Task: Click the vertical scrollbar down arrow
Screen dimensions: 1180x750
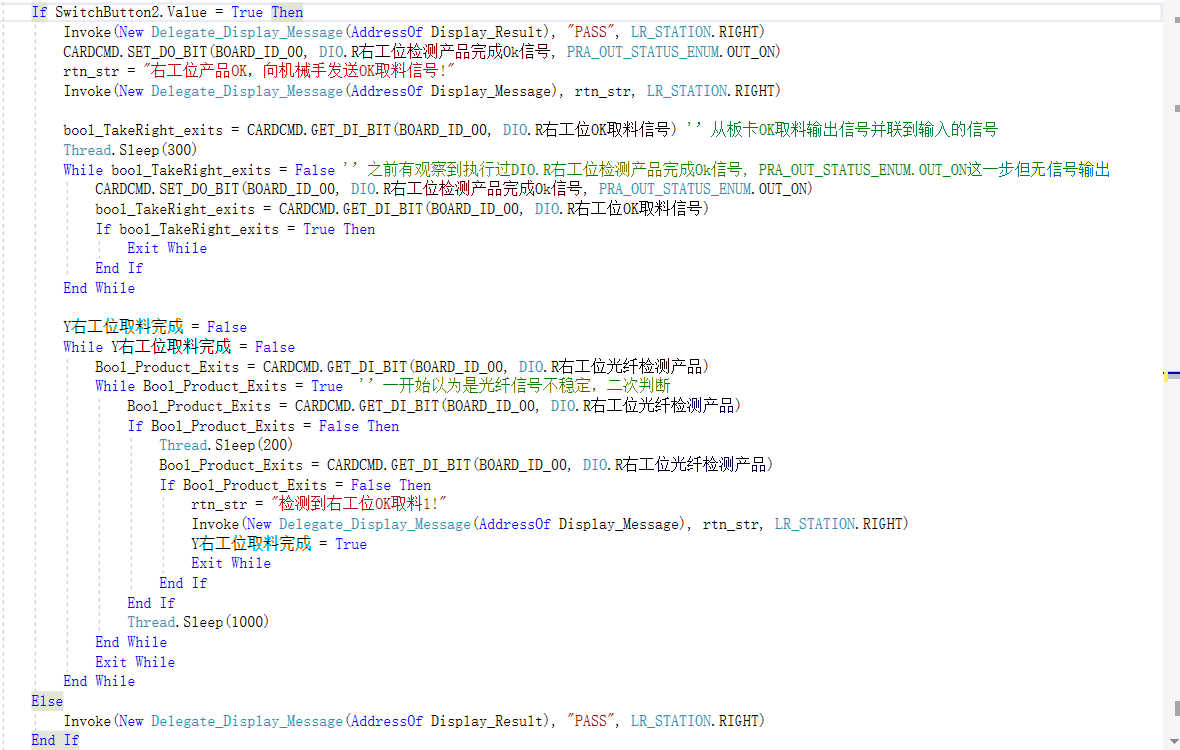Action: [1175, 742]
